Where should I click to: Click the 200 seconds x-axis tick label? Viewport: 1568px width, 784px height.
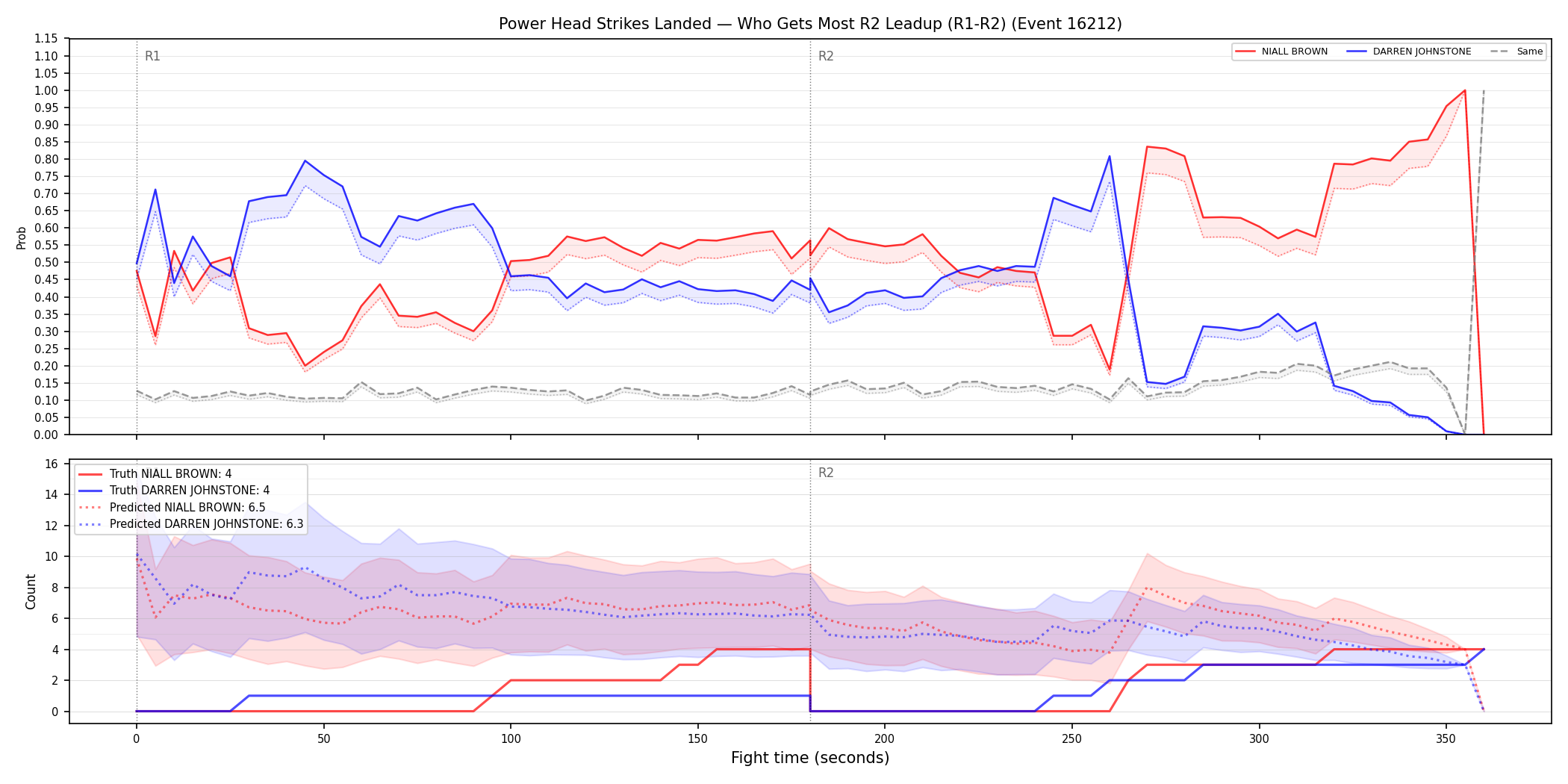coord(885,739)
